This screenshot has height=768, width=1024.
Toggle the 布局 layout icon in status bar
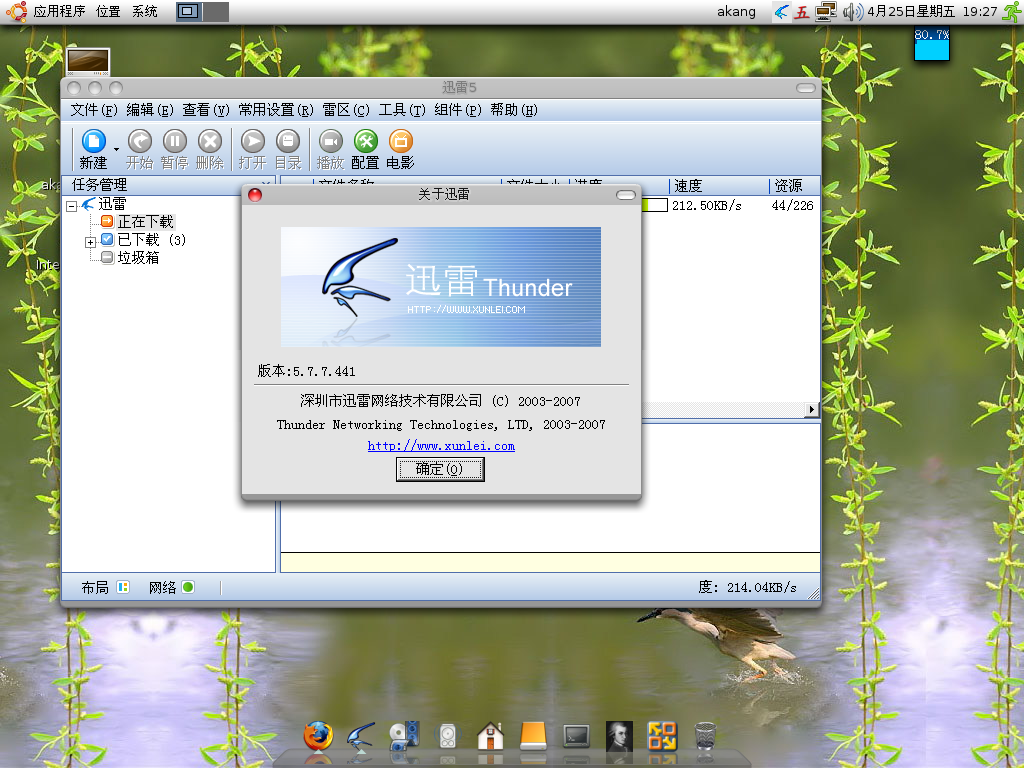pos(123,587)
